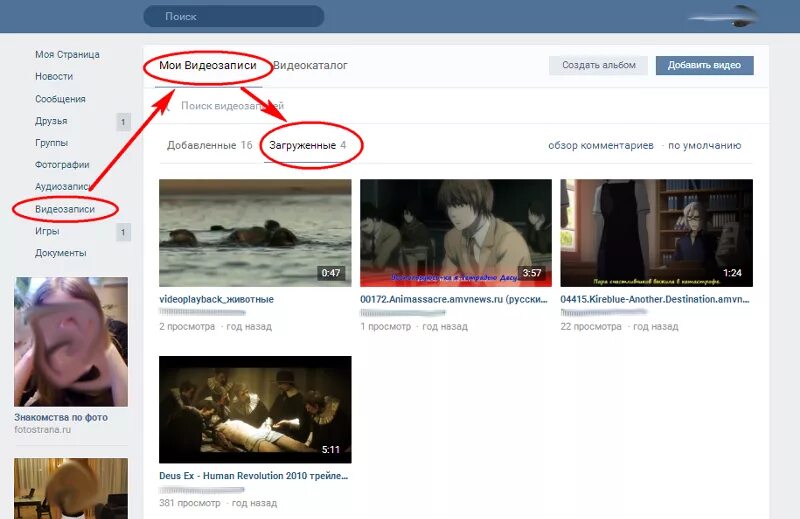800x519 pixels.
Task: Click the magnifier icon in top search bar
Action: (154, 17)
